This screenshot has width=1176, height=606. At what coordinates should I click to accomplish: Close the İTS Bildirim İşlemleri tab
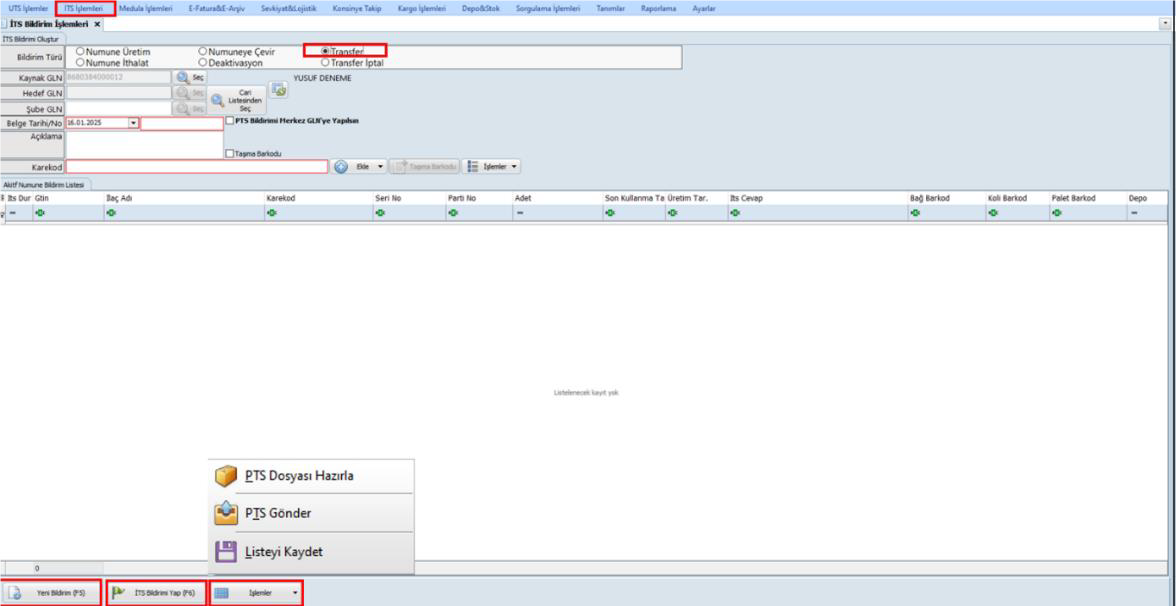(x=97, y=23)
